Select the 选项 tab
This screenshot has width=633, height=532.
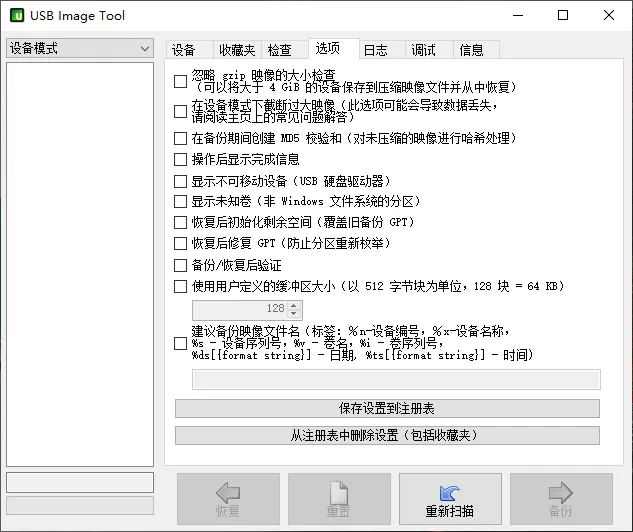[x=333, y=48]
